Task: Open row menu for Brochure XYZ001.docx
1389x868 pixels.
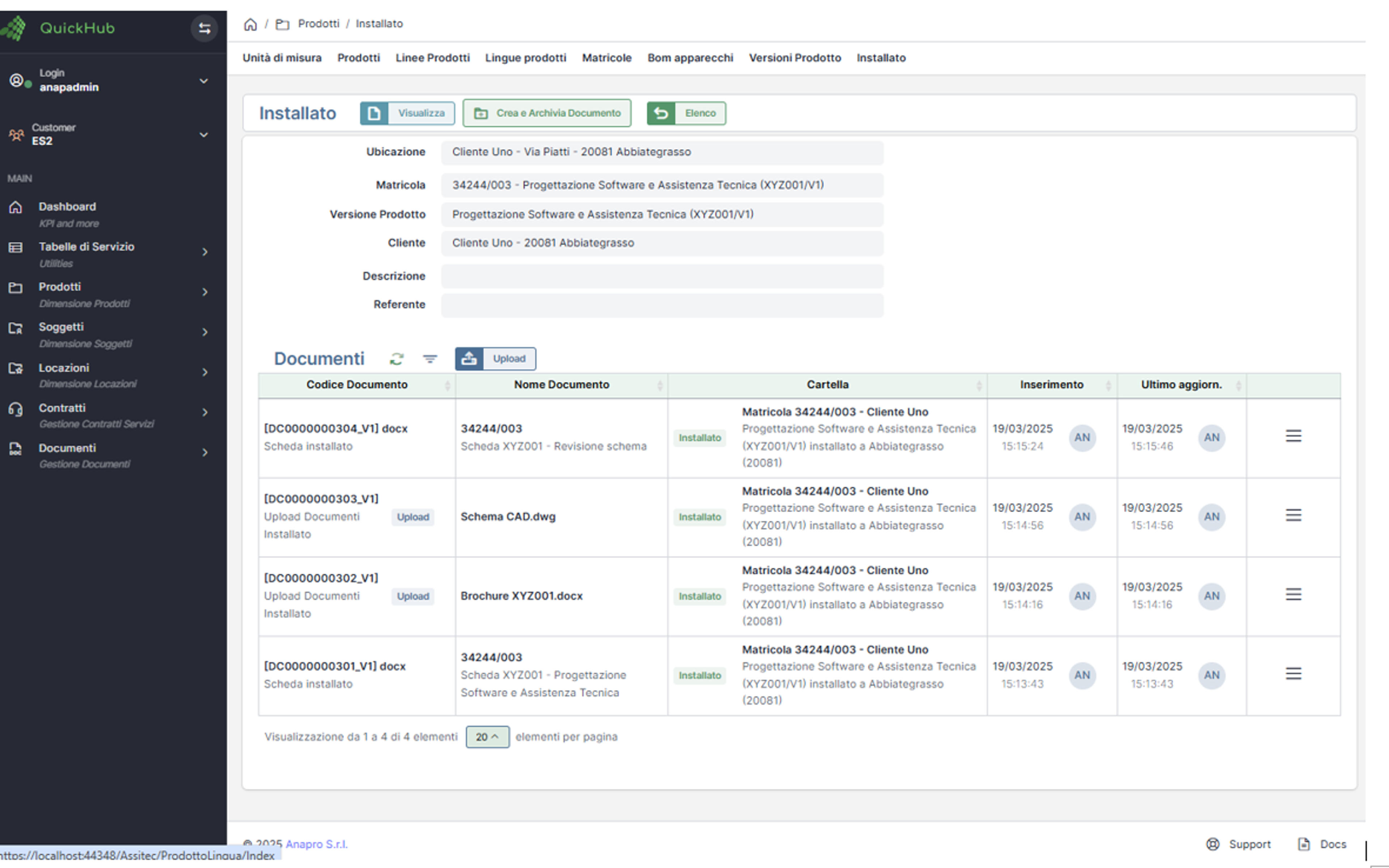Action: pyautogui.click(x=1293, y=595)
